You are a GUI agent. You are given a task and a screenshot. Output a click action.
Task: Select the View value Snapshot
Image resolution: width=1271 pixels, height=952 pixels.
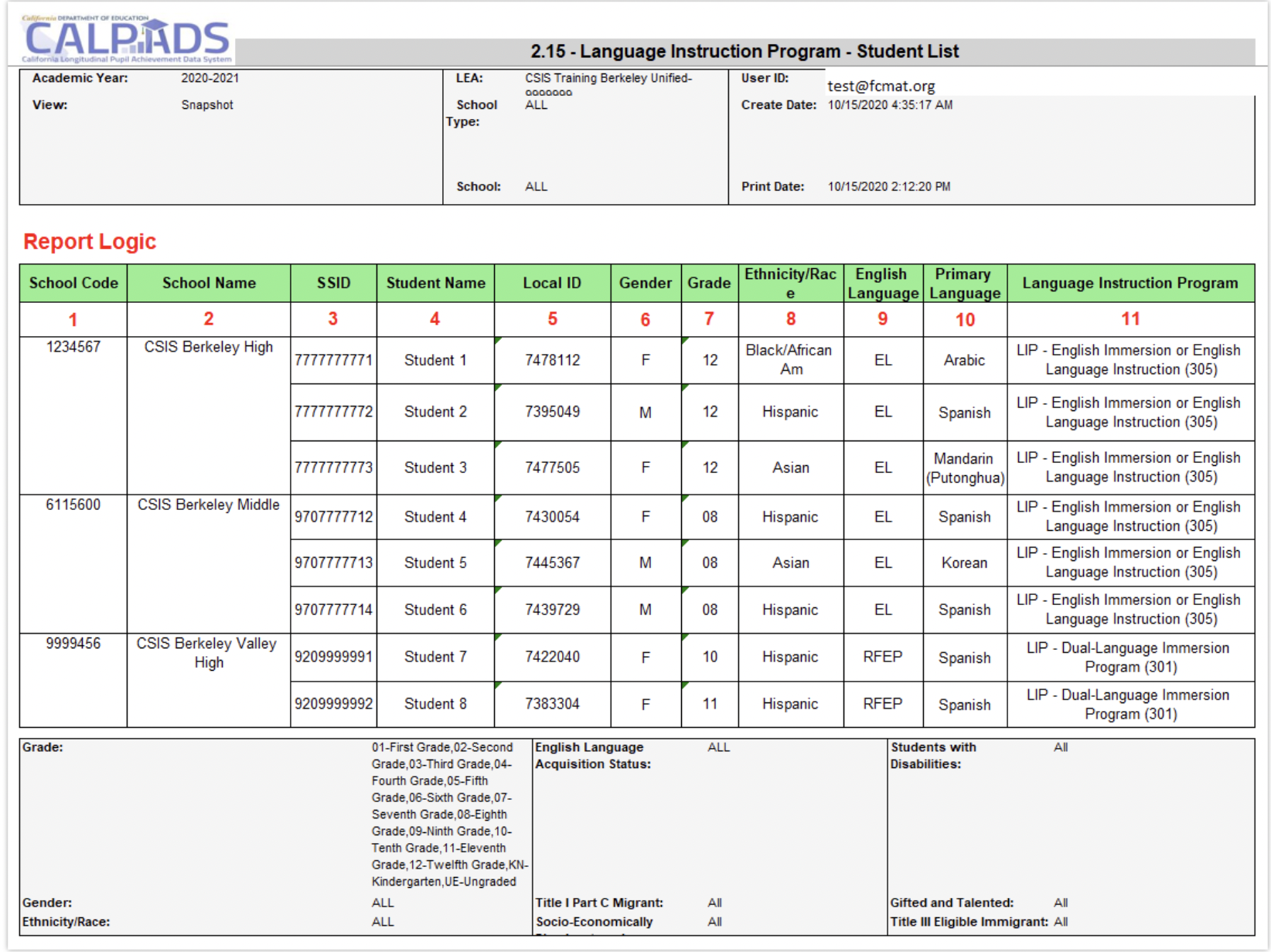click(x=207, y=105)
